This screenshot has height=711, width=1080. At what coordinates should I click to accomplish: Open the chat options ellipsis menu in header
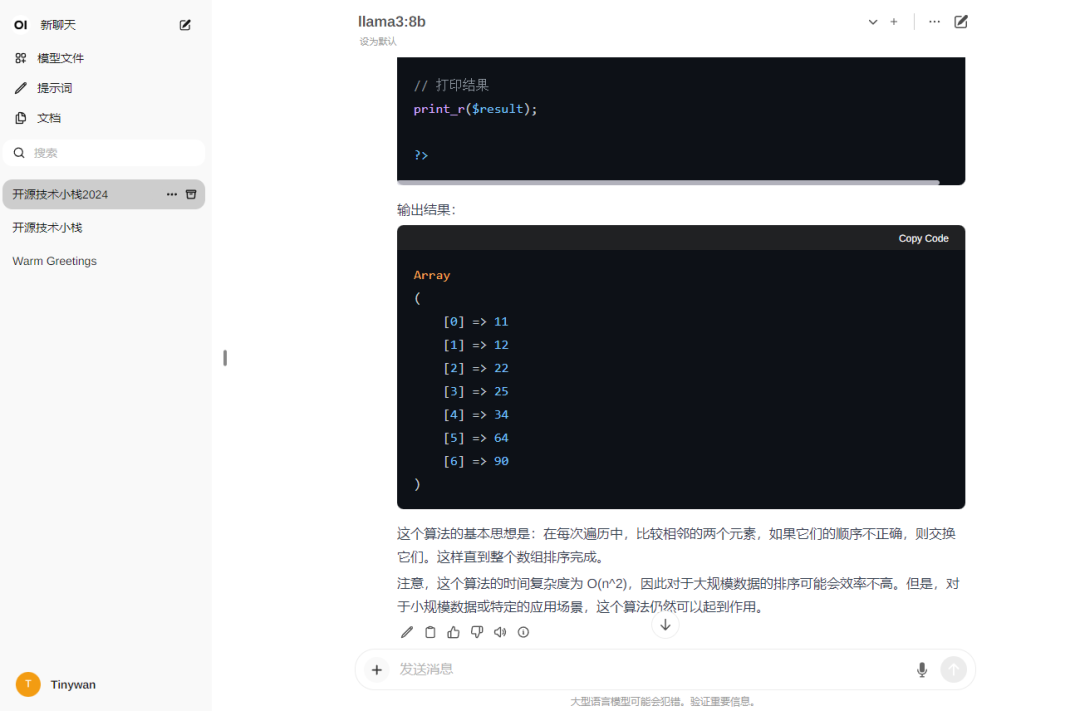coord(934,21)
